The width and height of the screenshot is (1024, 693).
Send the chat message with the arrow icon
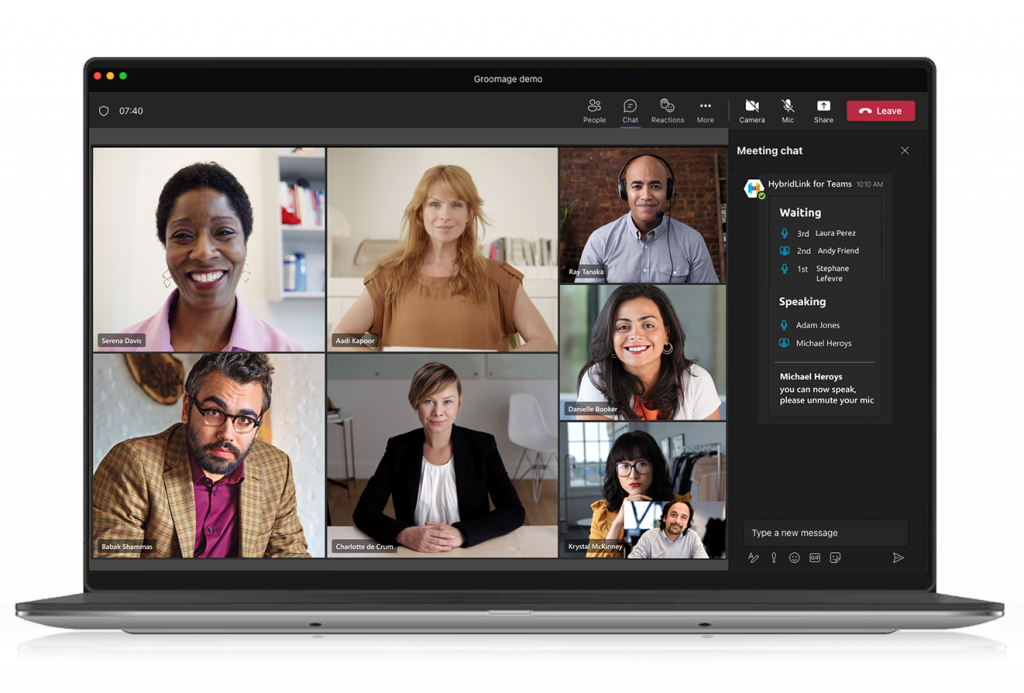[x=896, y=558]
